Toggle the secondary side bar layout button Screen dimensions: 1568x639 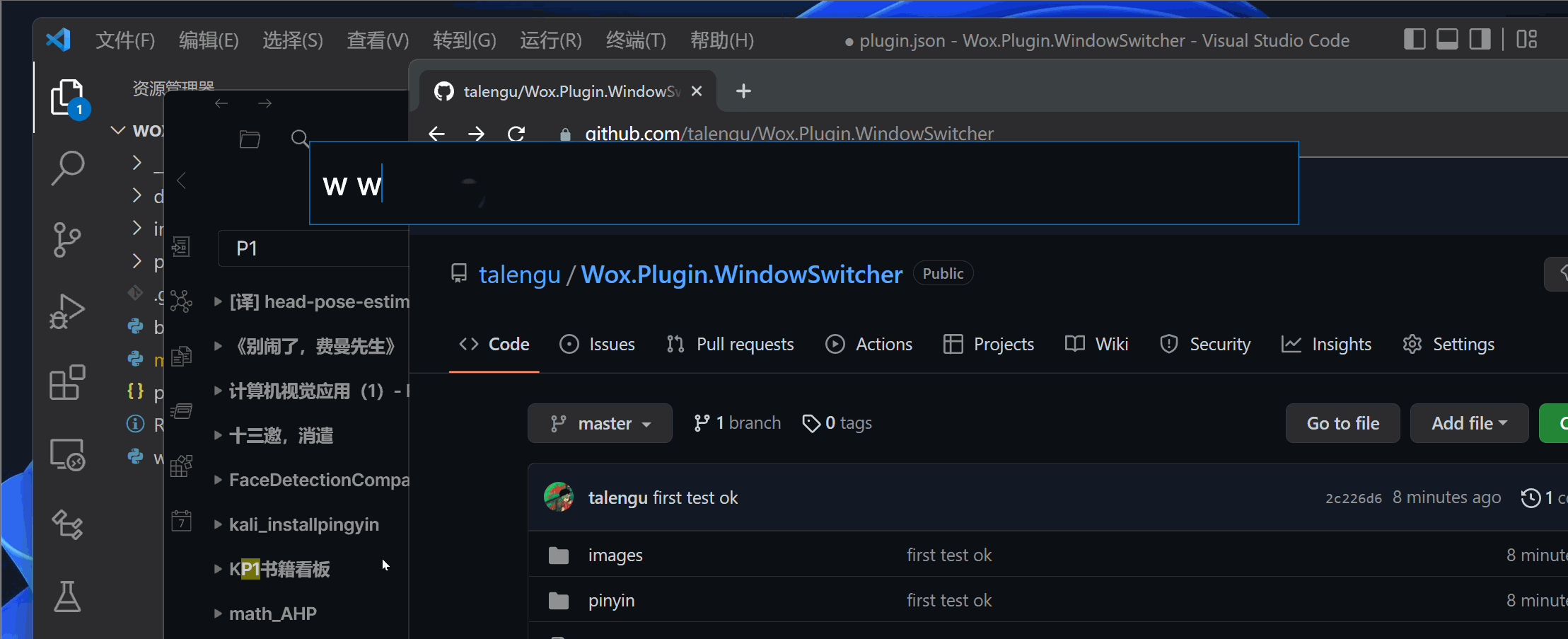pyautogui.click(x=1480, y=40)
